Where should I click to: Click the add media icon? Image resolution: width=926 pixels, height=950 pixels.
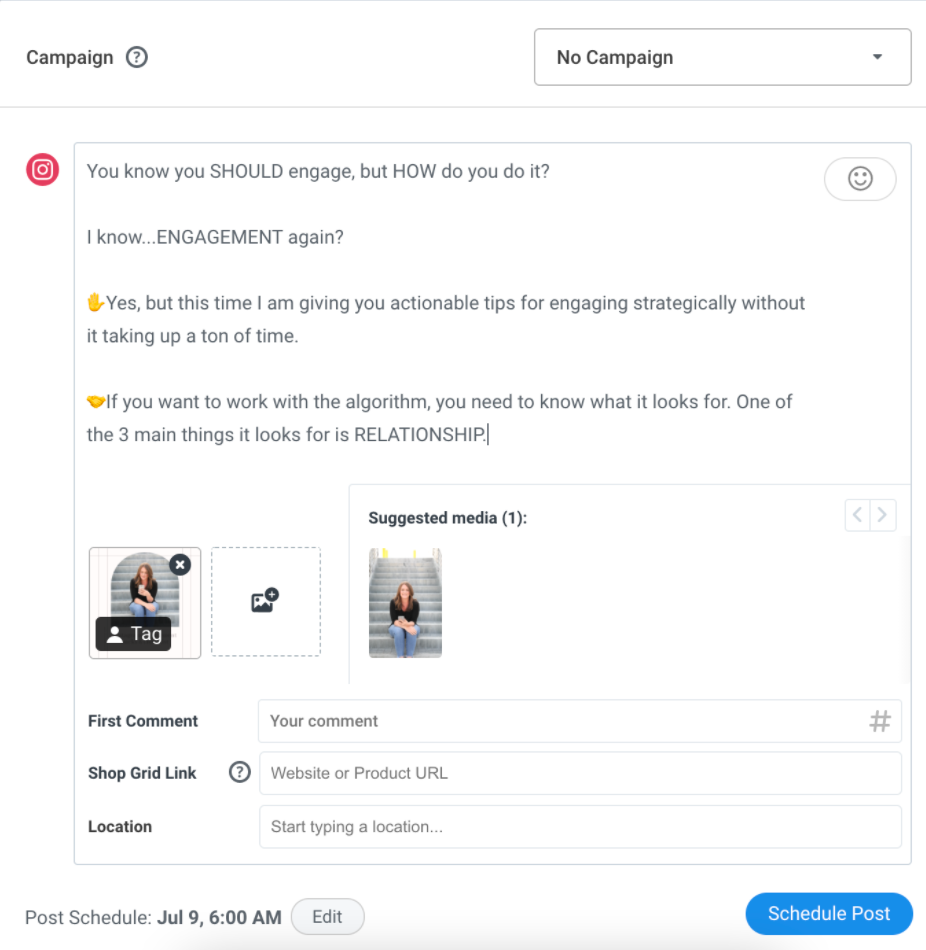point(265,601)
